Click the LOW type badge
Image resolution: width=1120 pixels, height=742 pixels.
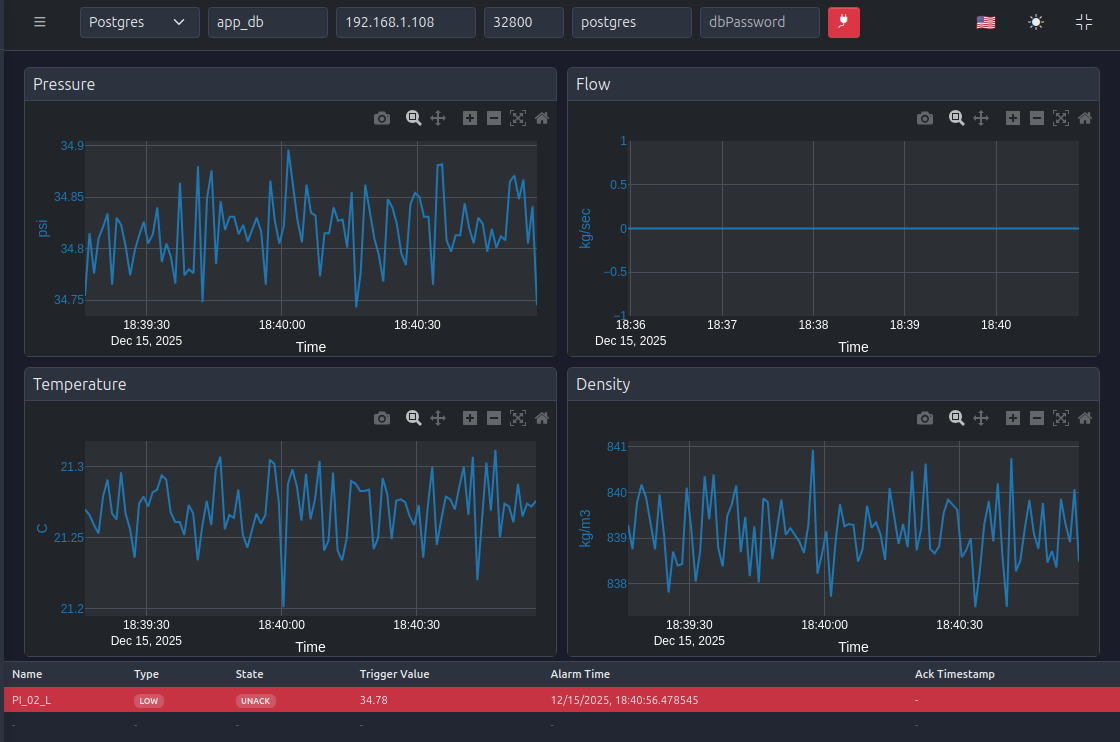(149, 701)
